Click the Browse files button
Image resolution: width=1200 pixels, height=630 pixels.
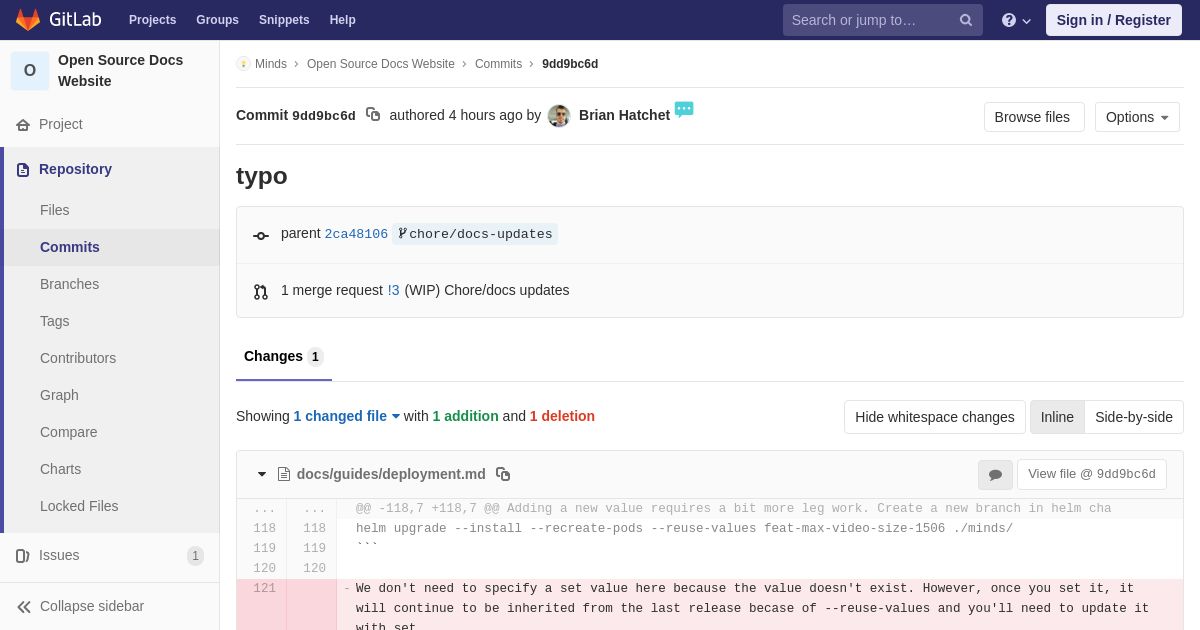coord(1034,117)
